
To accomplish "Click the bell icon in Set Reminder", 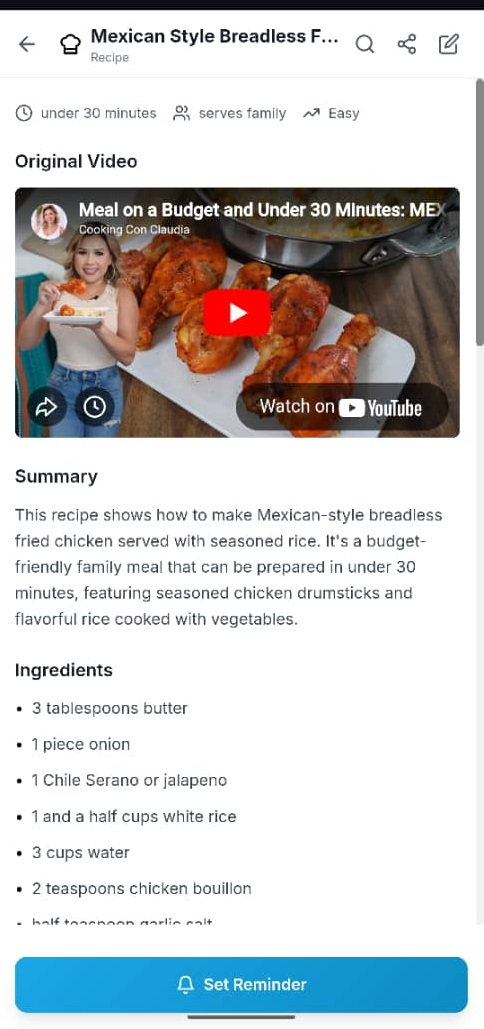I will click(186, 984).
